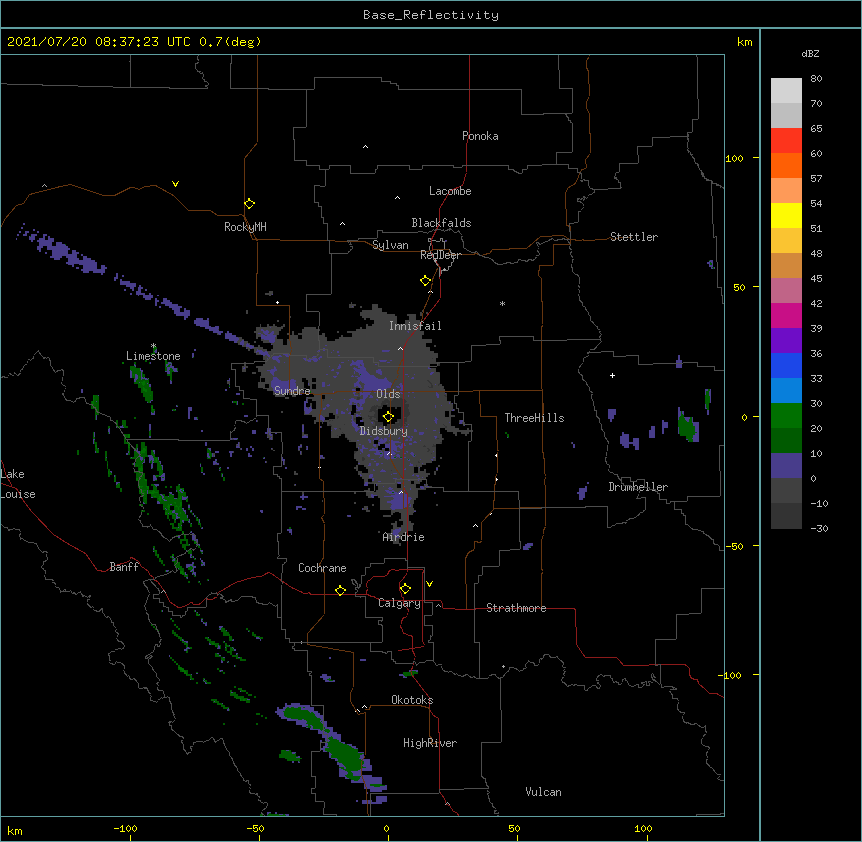Click the ThreeHills label
862x842 pixels.
534,418
